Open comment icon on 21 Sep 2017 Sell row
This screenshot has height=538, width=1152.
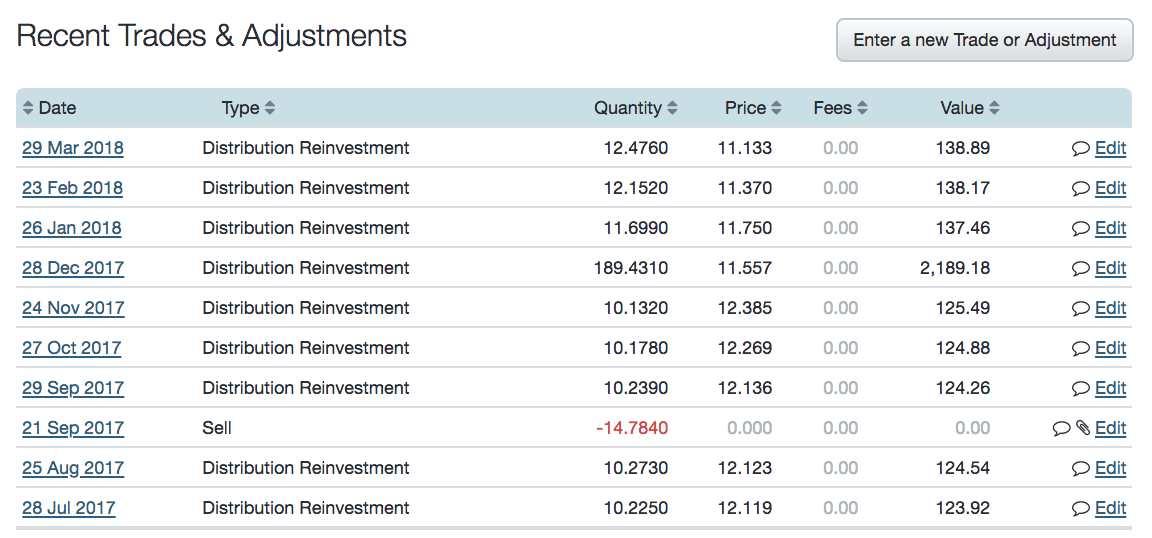tap(1061, 429)
